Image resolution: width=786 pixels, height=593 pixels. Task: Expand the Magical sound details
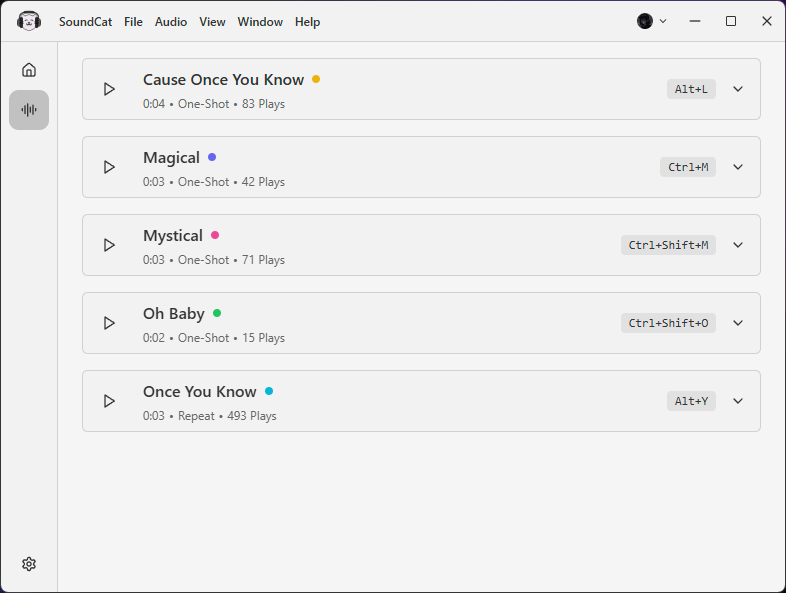[738, 167]
